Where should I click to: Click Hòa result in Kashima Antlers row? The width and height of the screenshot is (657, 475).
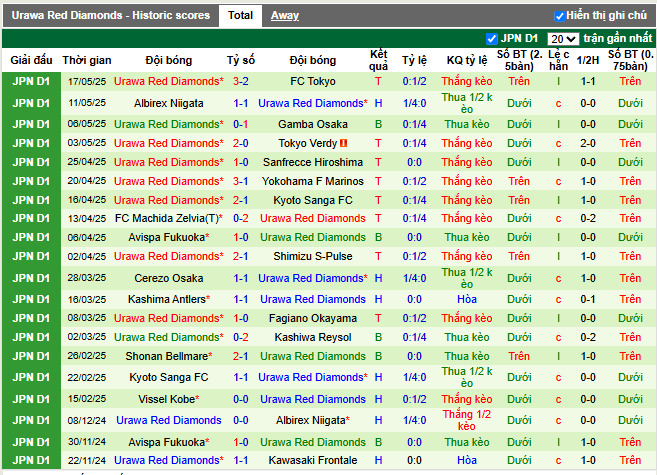[x=467, y=299]
